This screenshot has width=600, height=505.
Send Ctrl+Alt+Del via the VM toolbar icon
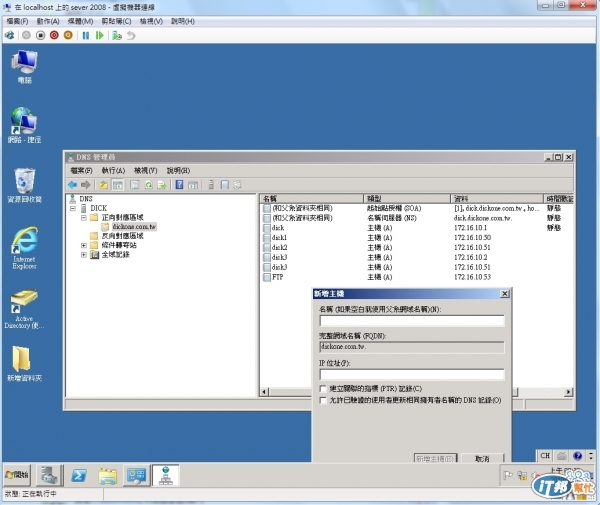[x=10, y=36]
